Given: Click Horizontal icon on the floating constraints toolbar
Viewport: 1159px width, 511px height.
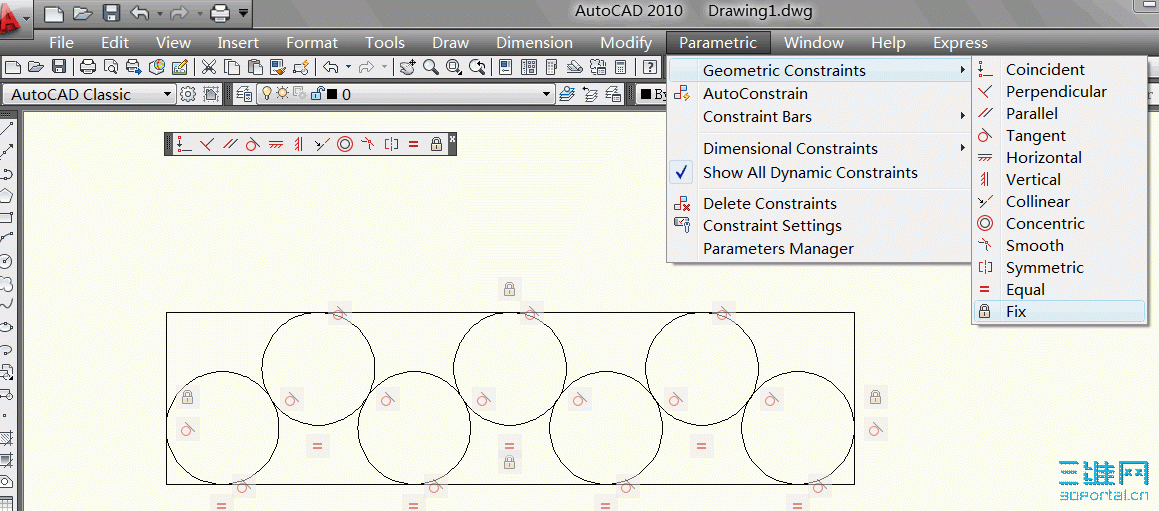Looking at the screenshot, I should click(276, 144).
